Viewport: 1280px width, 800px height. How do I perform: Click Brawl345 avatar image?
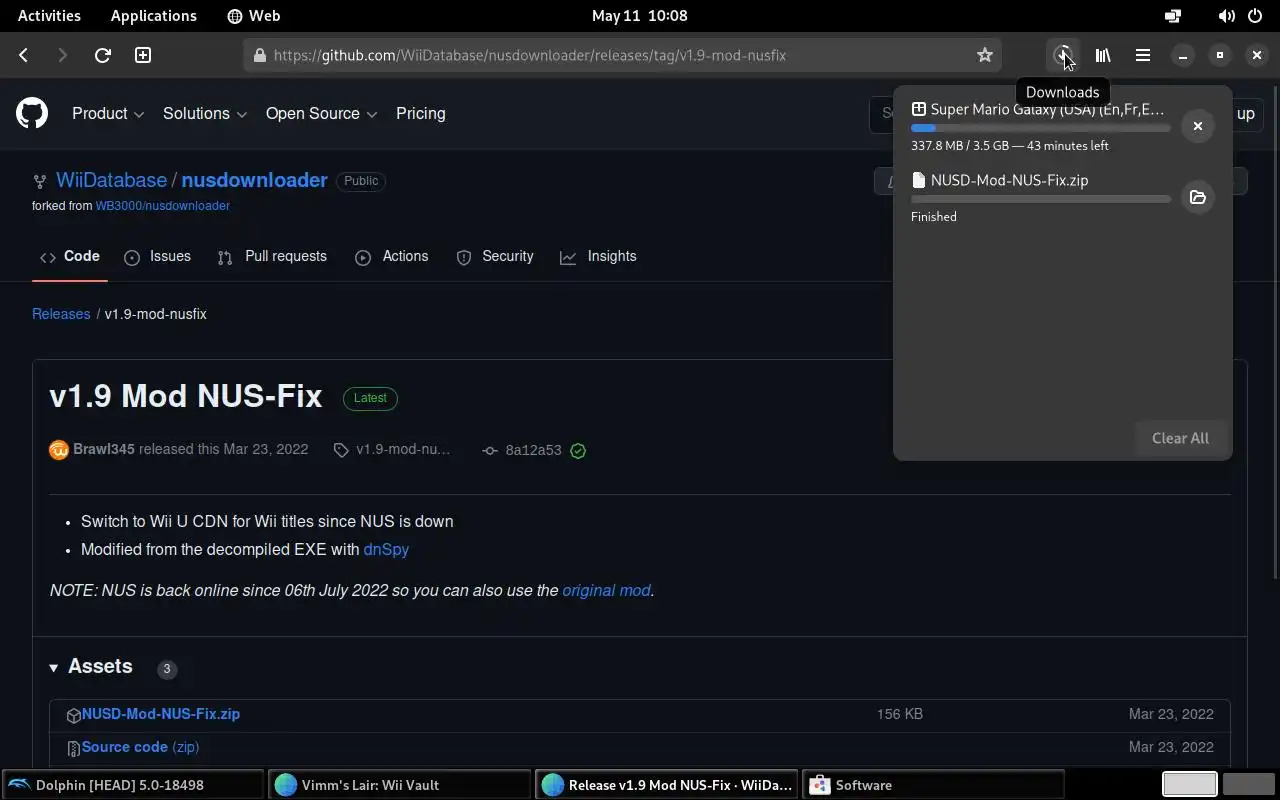point(59,450)
